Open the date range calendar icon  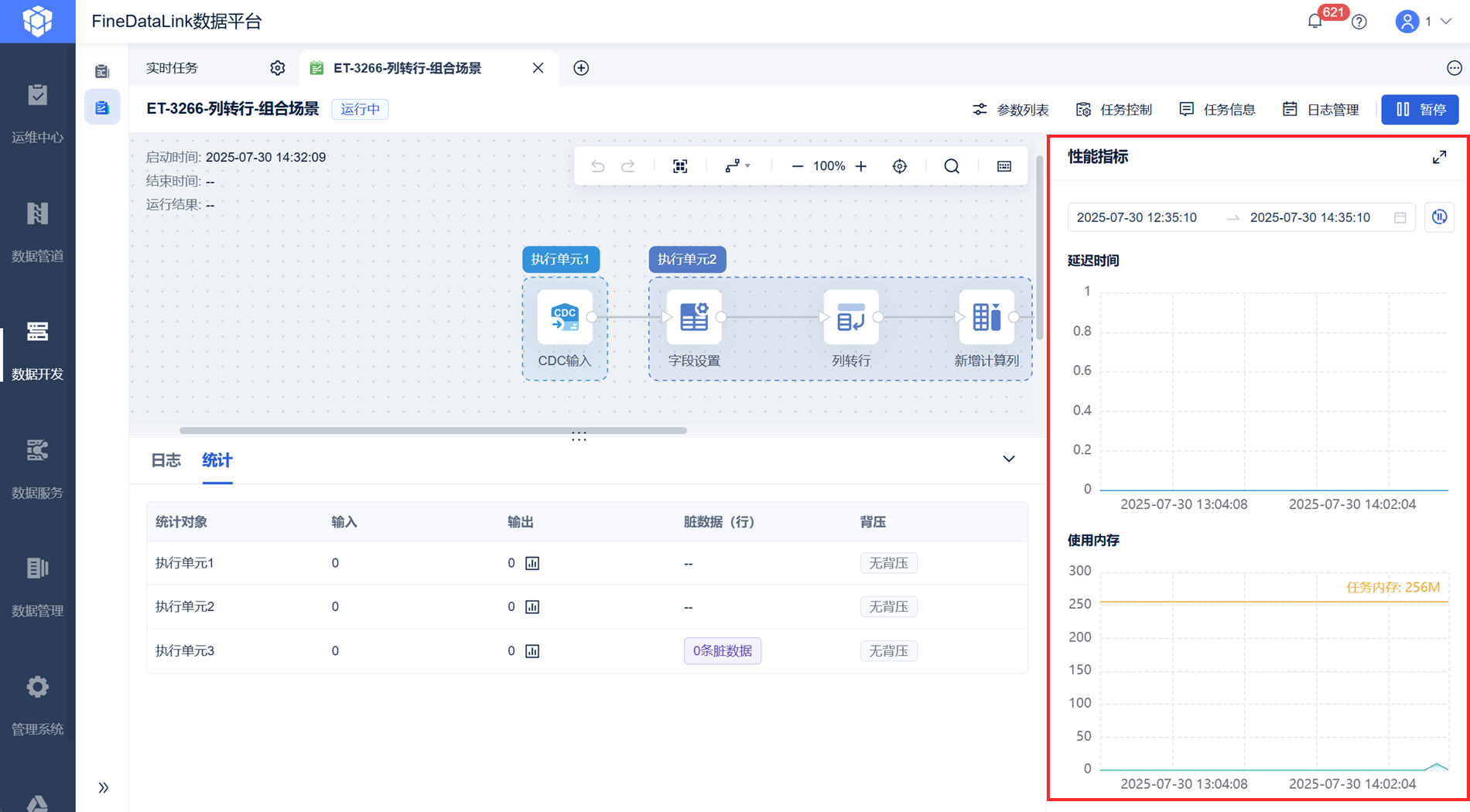[1400, 217]
